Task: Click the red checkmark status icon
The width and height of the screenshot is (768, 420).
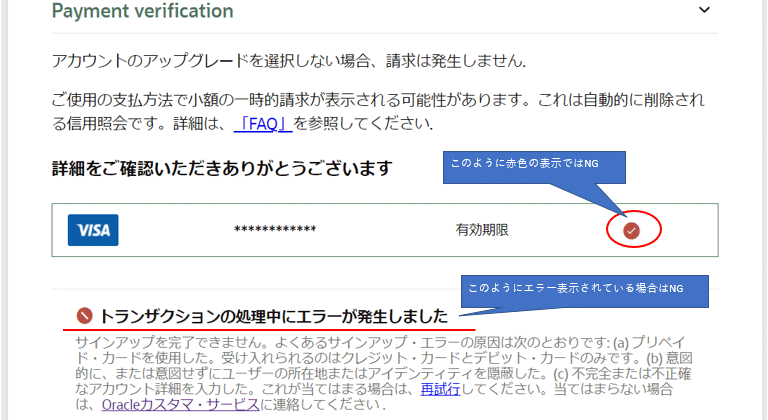Action: tap(631, 230)
